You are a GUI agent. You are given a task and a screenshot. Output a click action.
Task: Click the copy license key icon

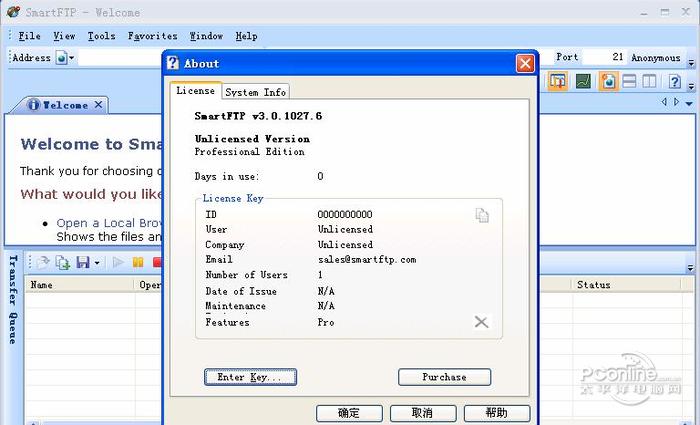pos(482,215)
